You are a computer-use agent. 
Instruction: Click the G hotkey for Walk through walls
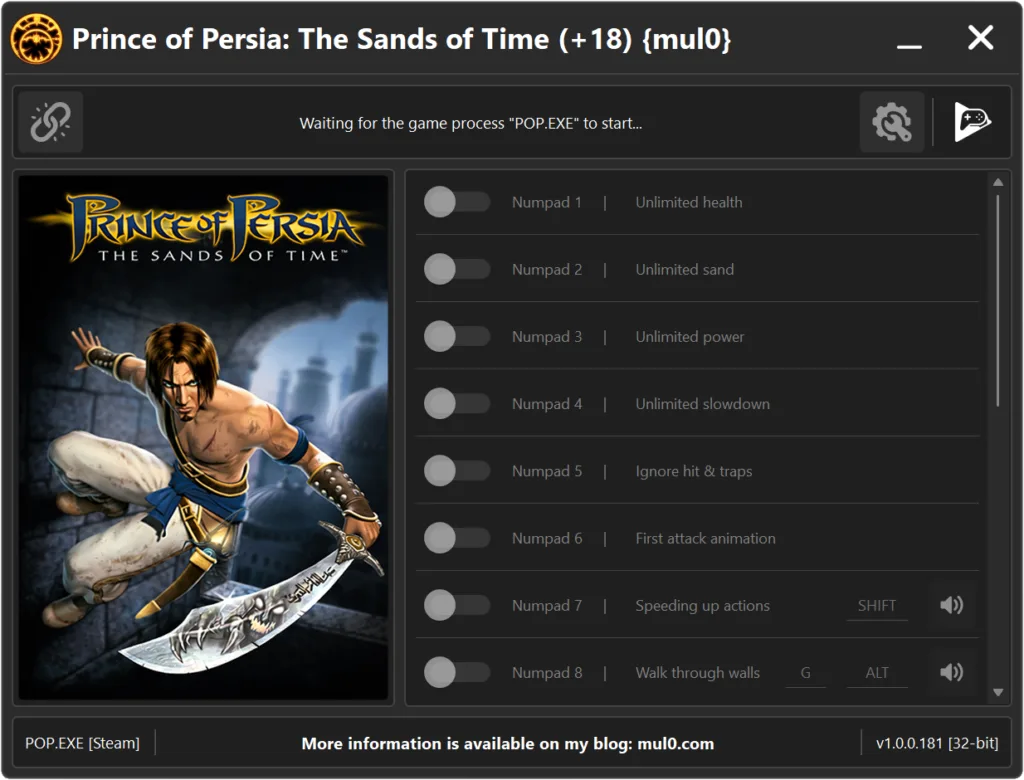pyautogui.click(x=806, y=672)
